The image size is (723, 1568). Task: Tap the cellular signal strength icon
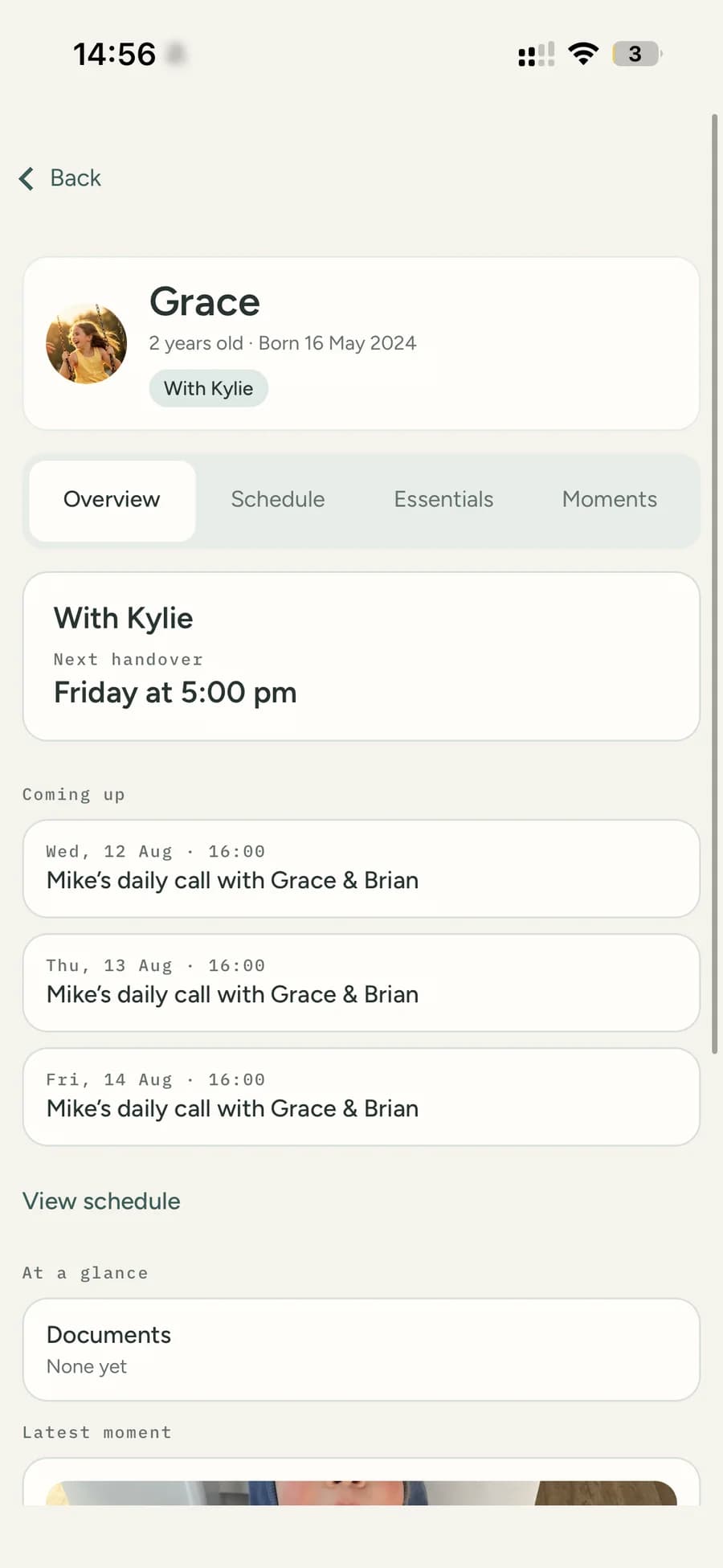pos(537,55)
